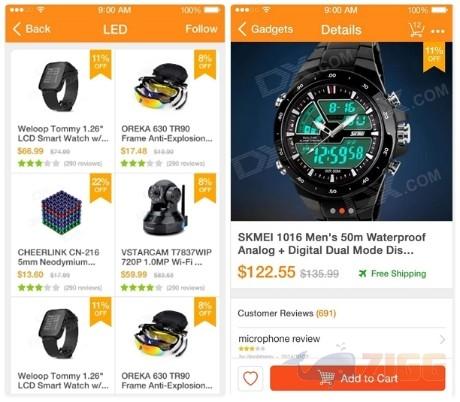Screen dimensions: 460x402
Task: Select the middle orange image carousel dot
Action: click(x=342, y=211)
